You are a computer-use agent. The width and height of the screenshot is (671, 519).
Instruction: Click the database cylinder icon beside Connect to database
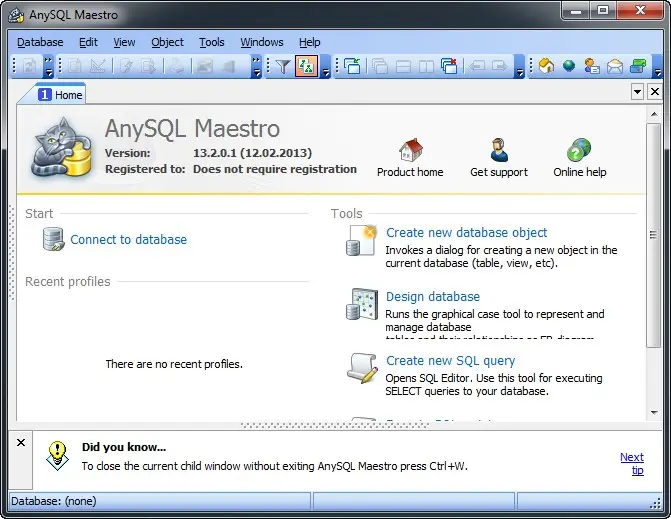point(53,239)
